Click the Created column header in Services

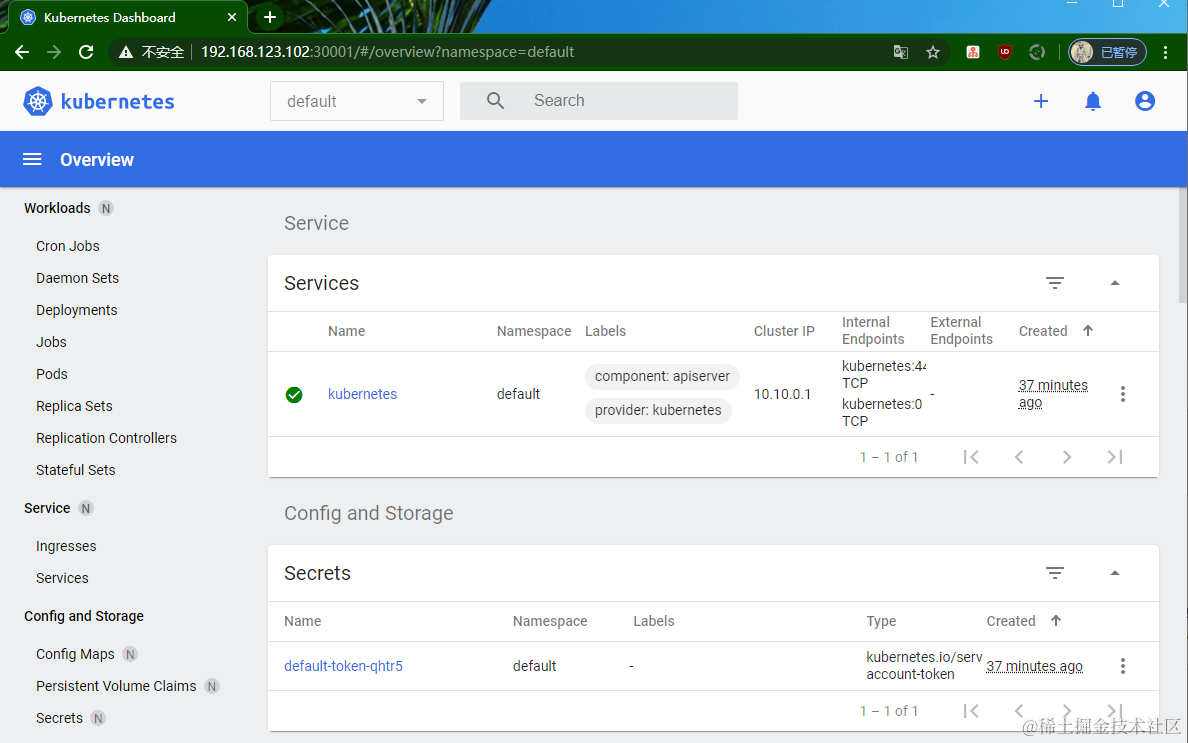(x=1043, y=331)
